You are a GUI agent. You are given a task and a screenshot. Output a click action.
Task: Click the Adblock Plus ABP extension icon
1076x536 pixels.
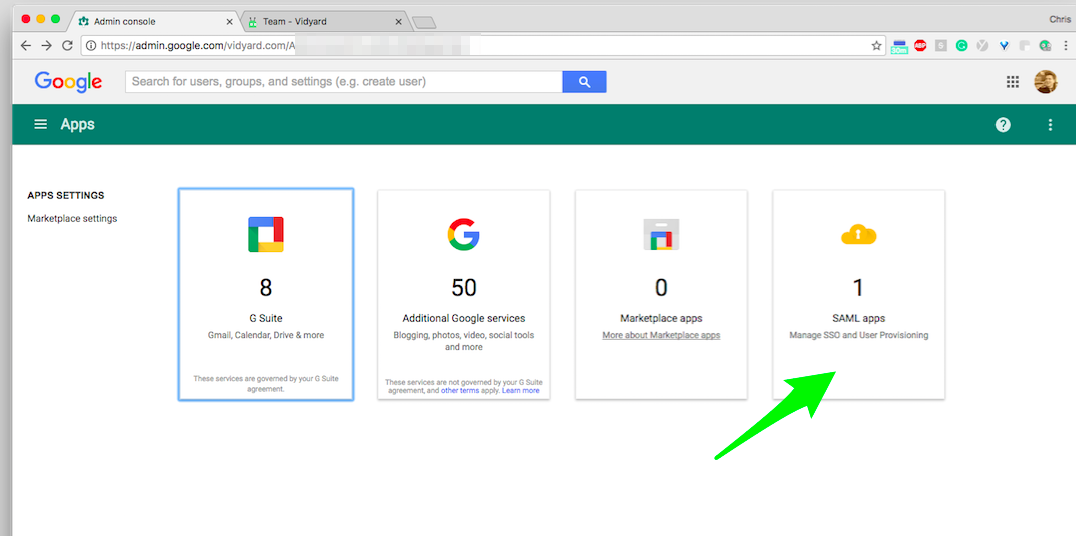coord(920,46)
